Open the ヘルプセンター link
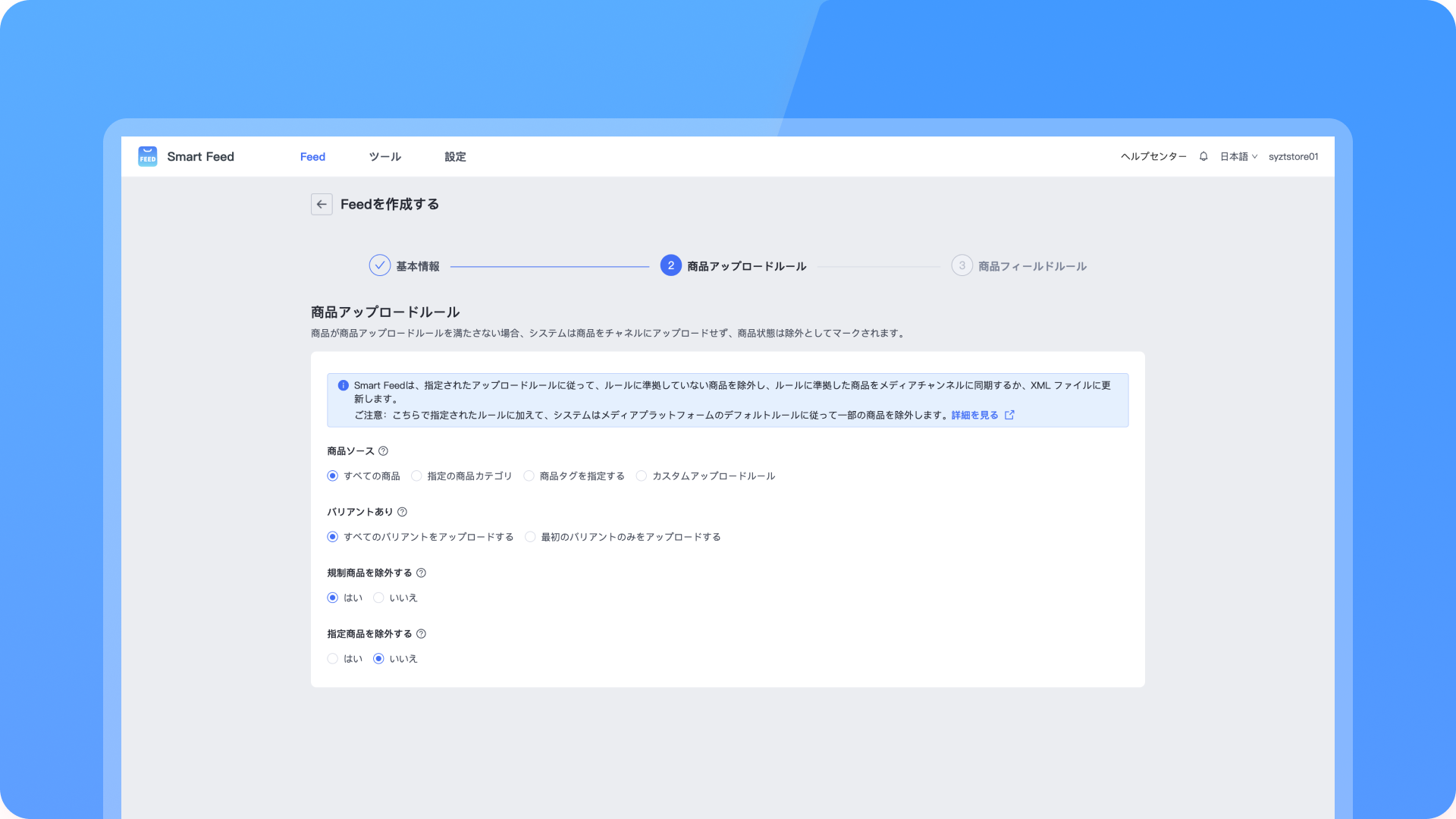This screenshot has height=819, width=1456. point(1153,156)
